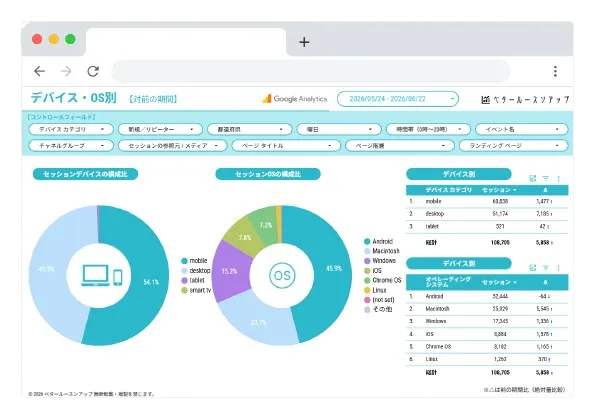Image resolution: width=595 pixels, height=419 pixels.
Task: Open the three-dot menu above the オペレーティング システム table
Action: 559,268
